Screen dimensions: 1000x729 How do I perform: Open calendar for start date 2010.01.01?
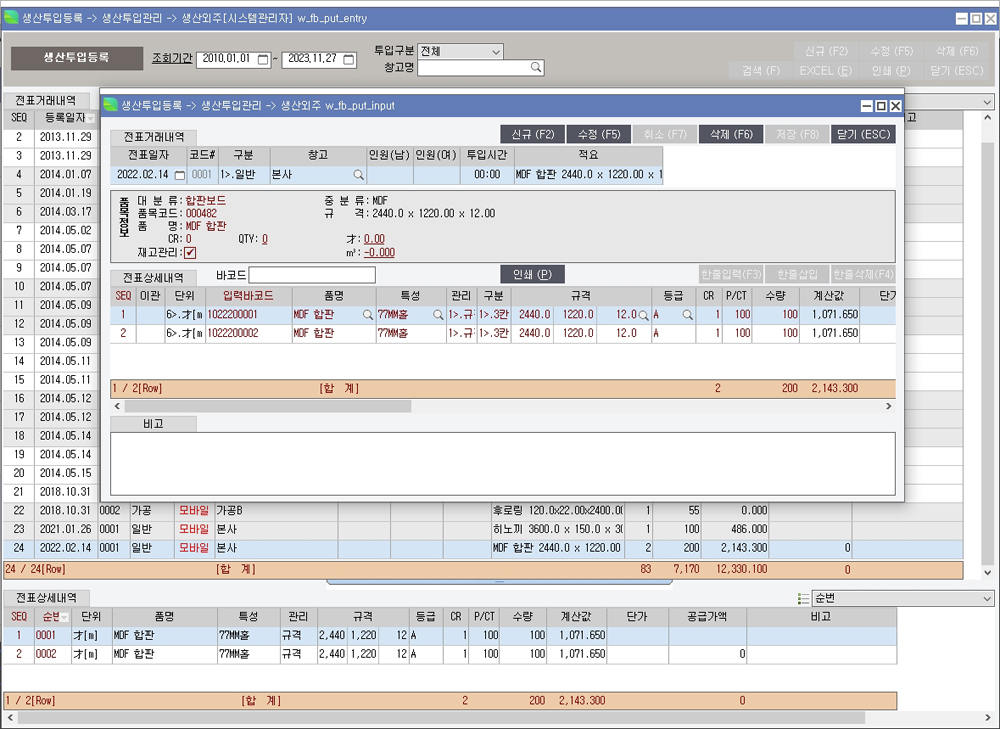[263, 59]
